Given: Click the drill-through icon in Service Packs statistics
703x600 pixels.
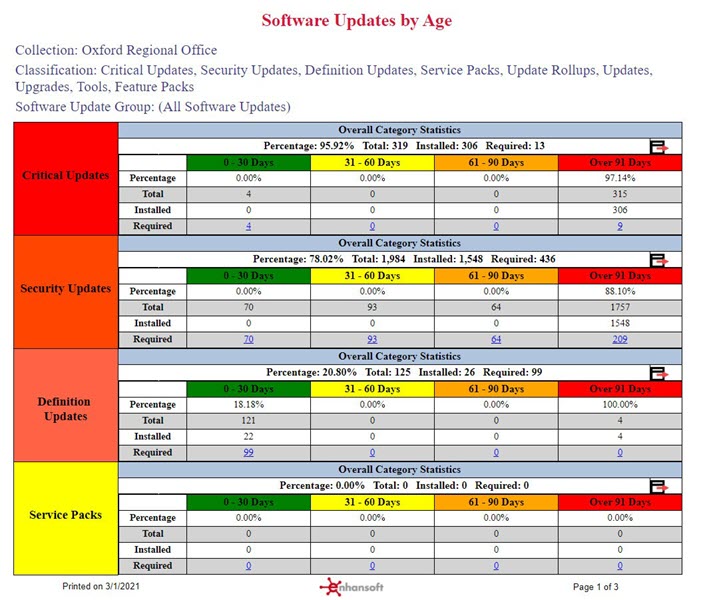Looking at the screenshot, I should pos(659,486).
